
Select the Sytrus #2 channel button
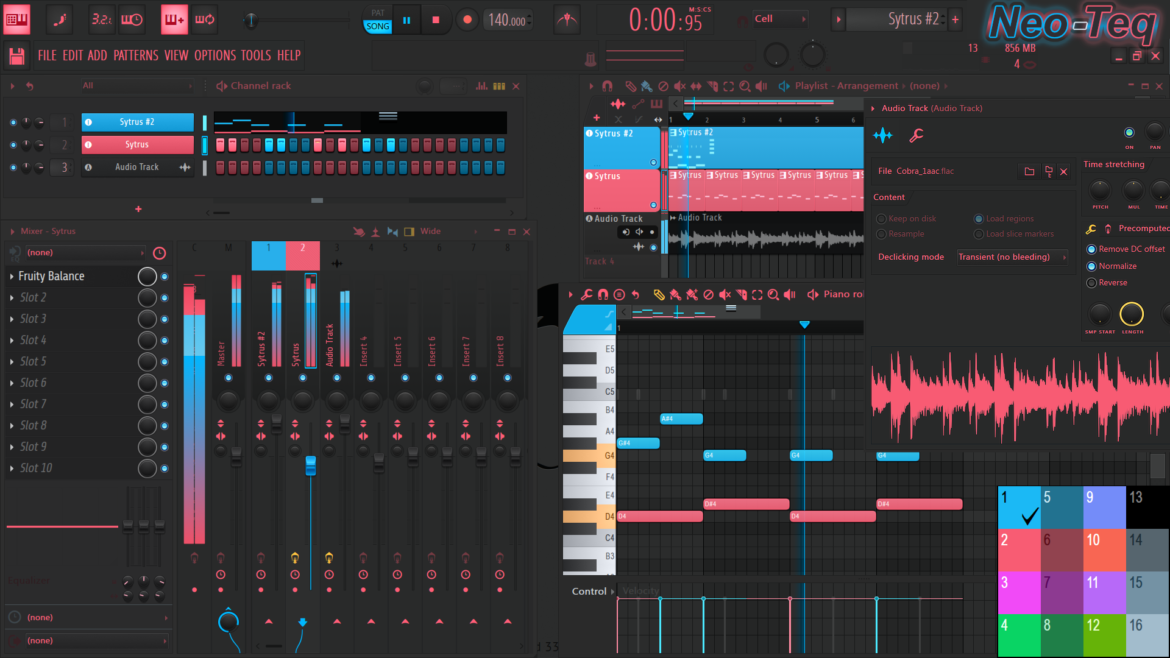pyautogui.click(x=137, y=123)
